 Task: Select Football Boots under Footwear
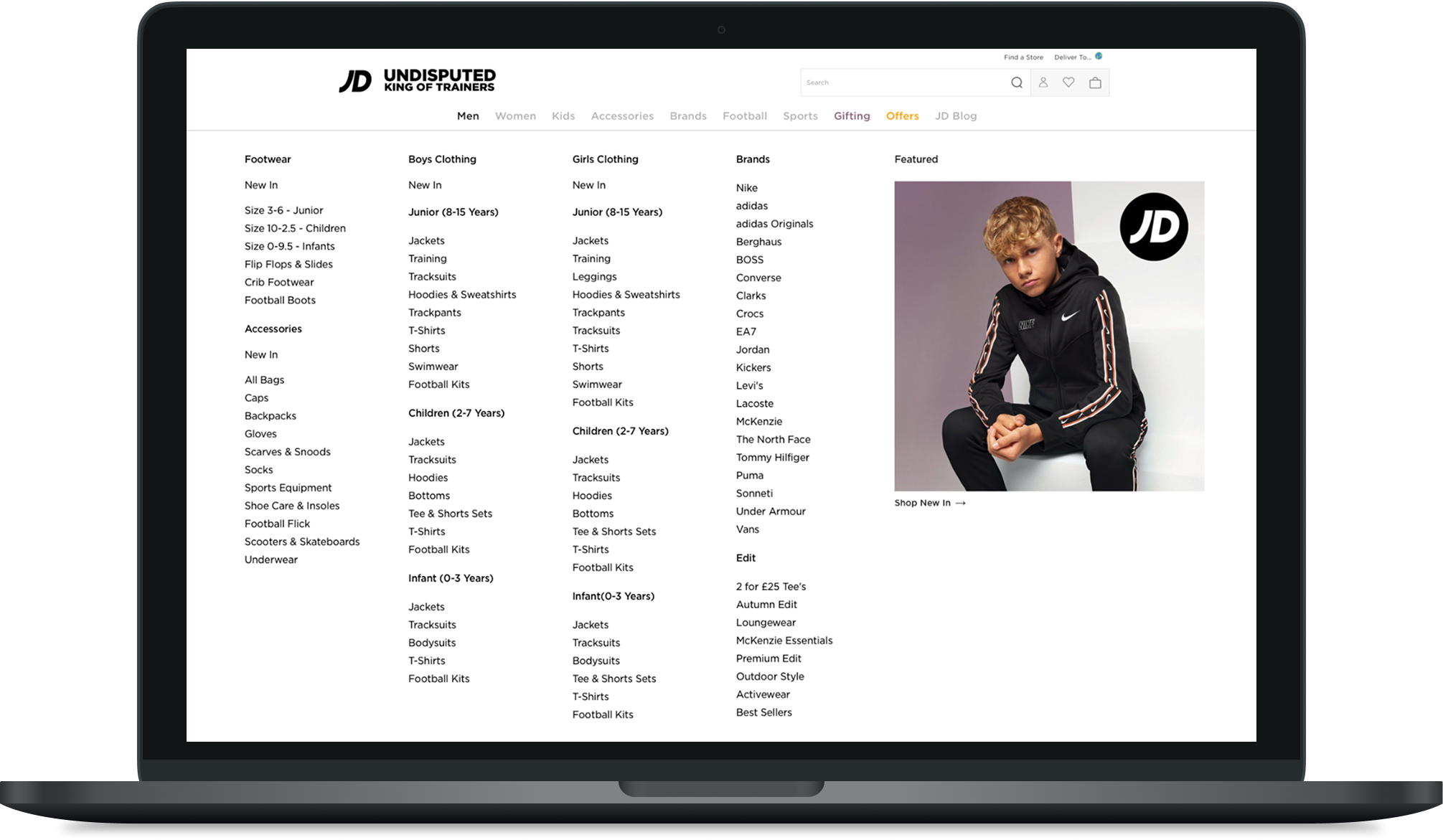pos(280,300)
